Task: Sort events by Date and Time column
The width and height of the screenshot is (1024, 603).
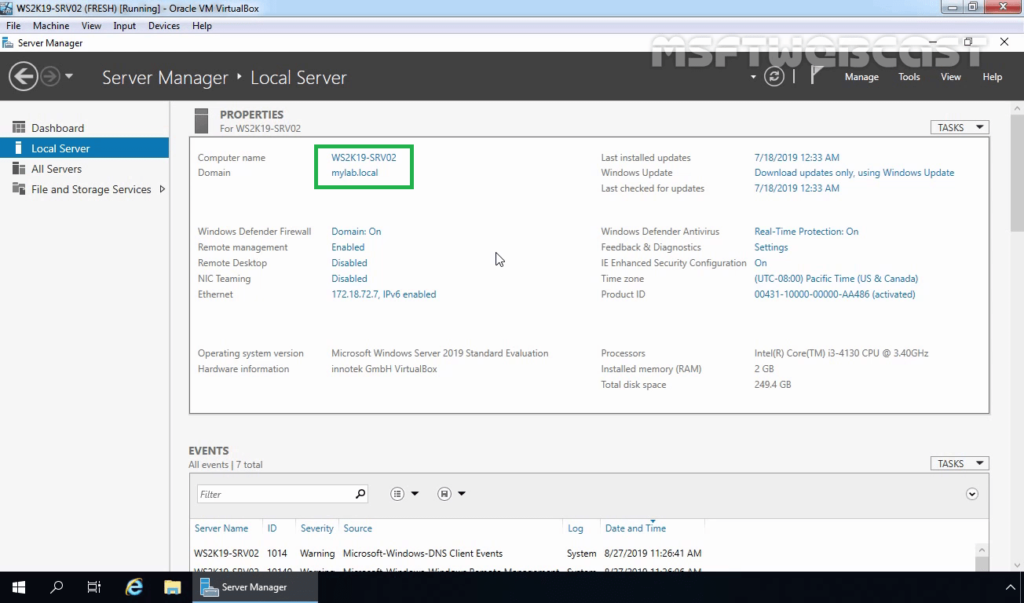Action: [635, 528]
